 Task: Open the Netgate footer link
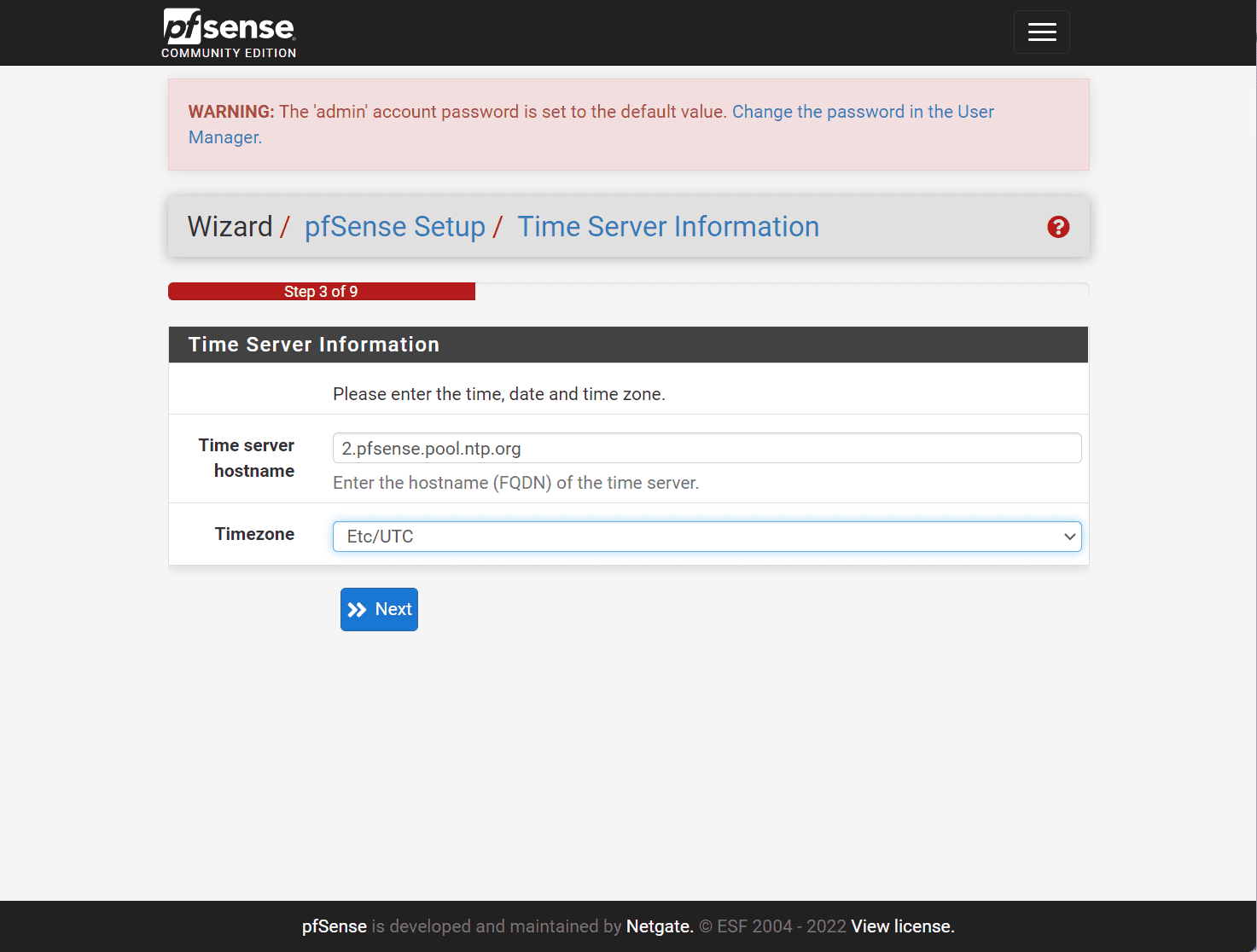coord(660,926)
